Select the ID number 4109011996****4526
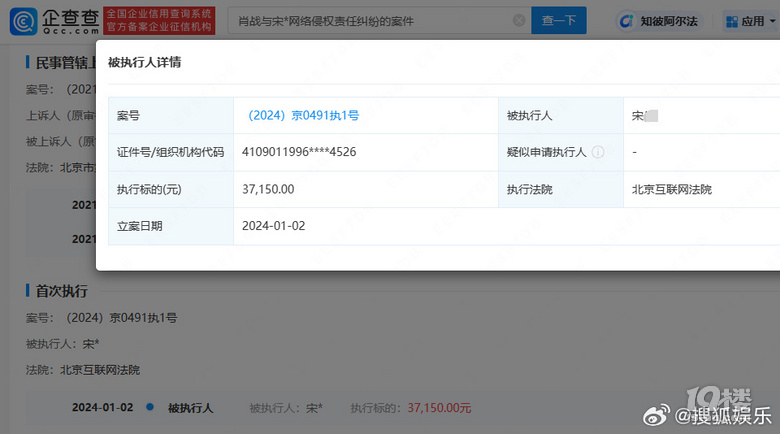780x434 pixels. point(299,152)
